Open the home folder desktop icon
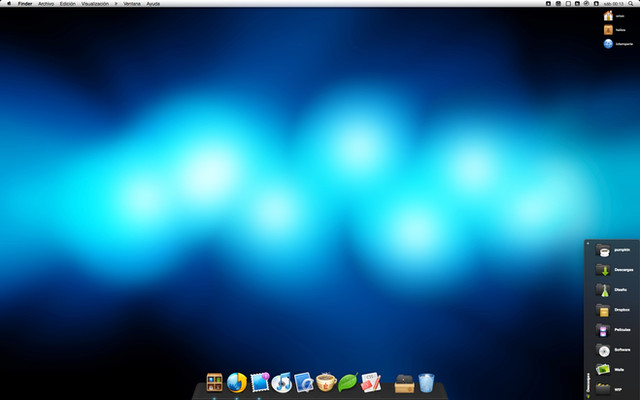Screen dimensions: 640x400 point(608,16)
